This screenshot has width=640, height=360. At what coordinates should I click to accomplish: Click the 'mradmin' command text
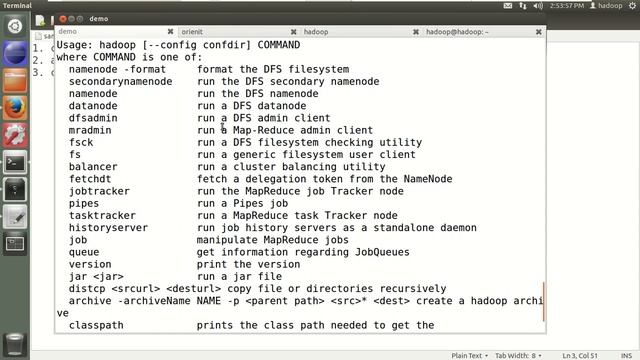point(90,130)
